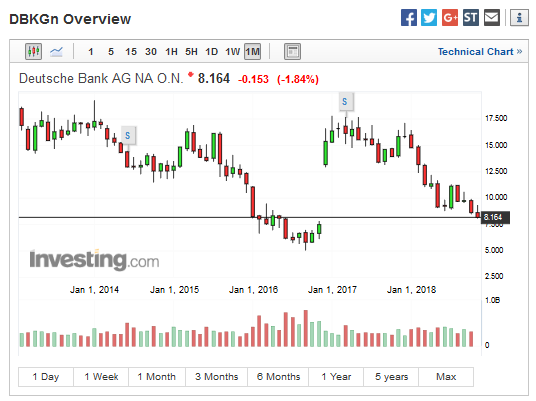Click the 10.000 price axis label

[x=496, y=197]
